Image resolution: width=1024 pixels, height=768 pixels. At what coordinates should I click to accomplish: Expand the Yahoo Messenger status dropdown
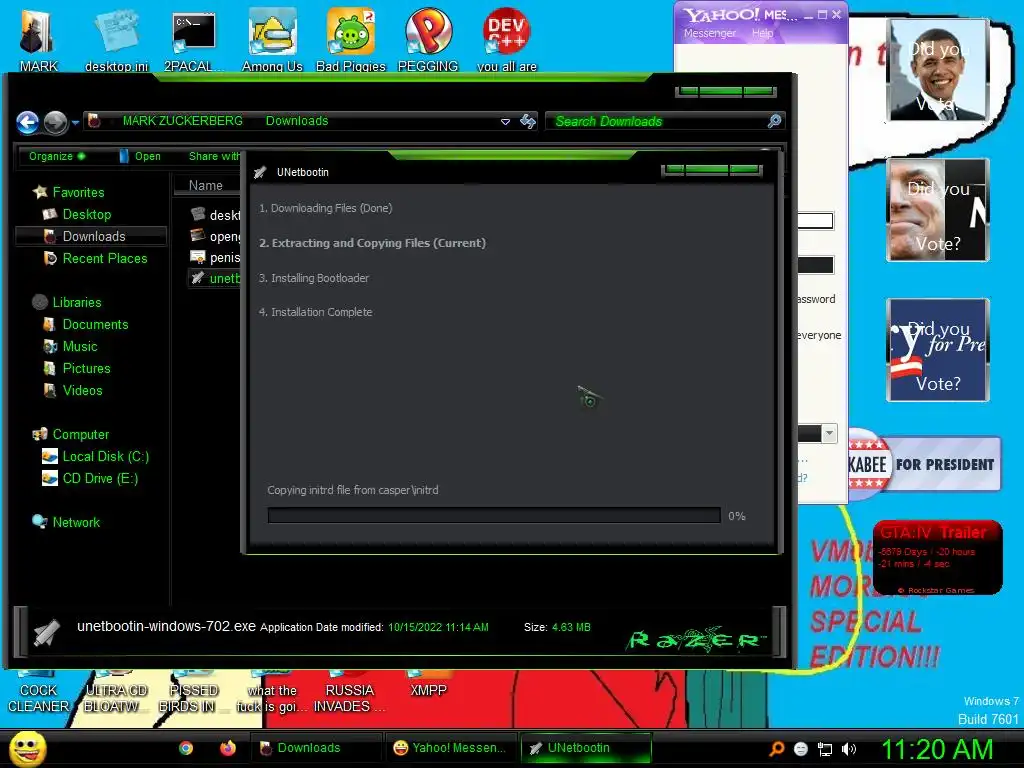[829, 433]
